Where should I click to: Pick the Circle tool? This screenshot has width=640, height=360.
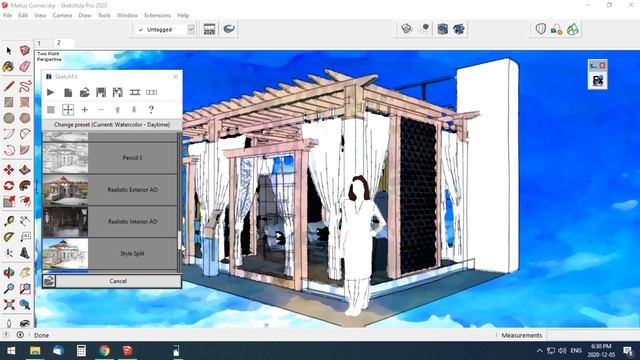coord(9,118)
